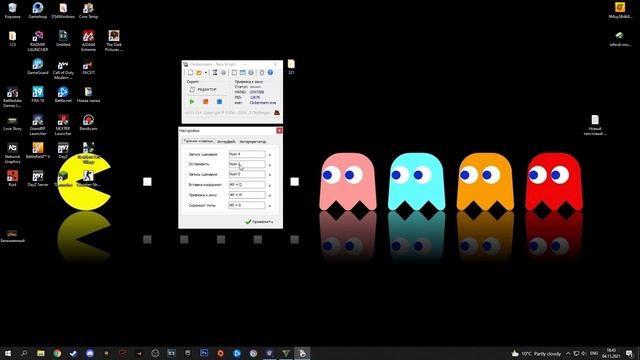The width and height of the screenshot is (640, 360).
Task: Clear the Скриншот игры hotkey with x
Action: click(x=270, y=206)
